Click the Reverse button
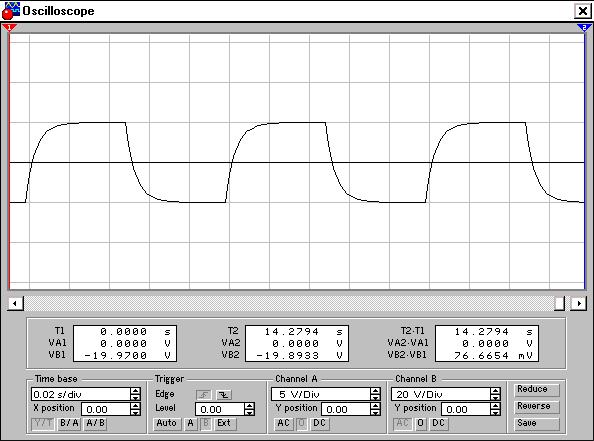The height and width of the screenshot is (441, 594). pos(537,407)
